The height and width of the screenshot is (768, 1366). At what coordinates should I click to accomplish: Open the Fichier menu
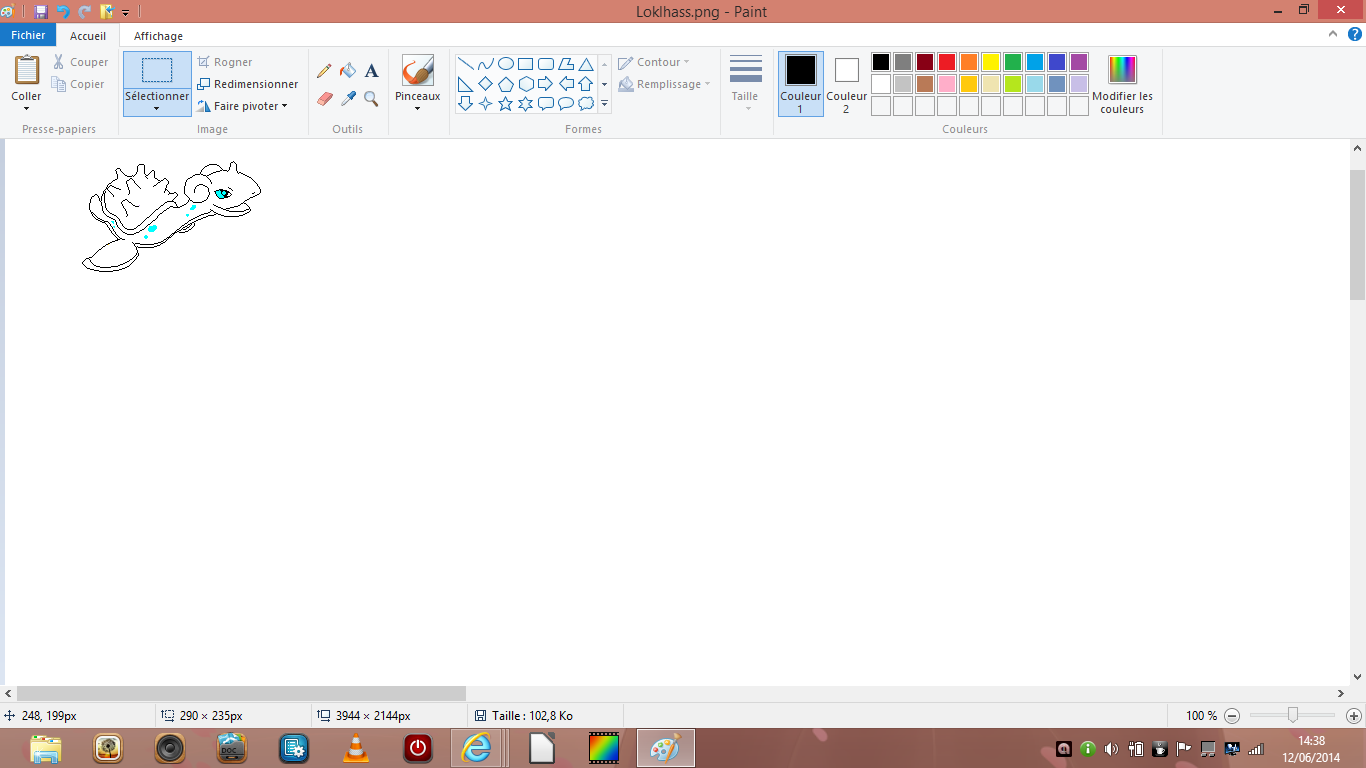[29, 35]
